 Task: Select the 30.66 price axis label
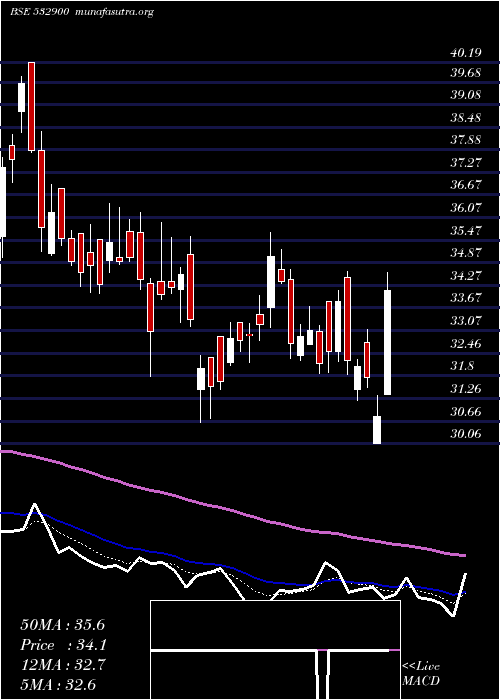[x=466, y=411]
